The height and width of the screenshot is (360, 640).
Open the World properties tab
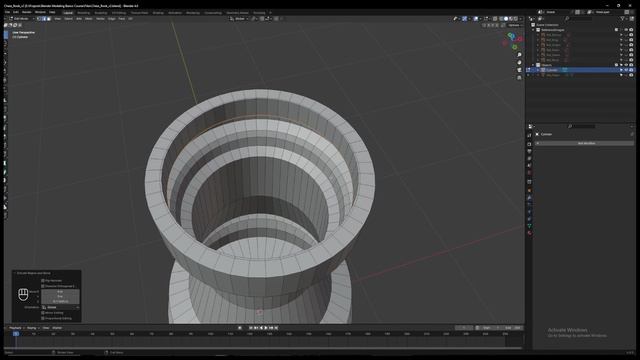click(529, 173)
